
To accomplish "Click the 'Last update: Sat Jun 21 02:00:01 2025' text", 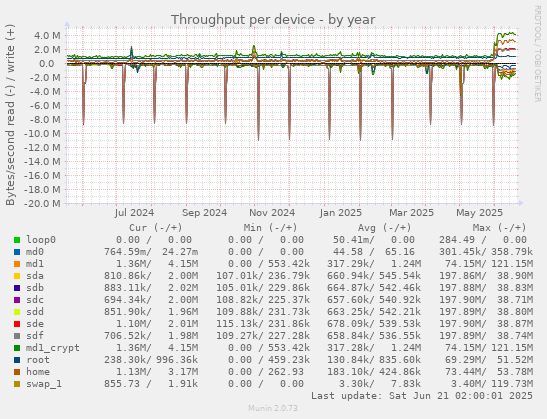I will [422, 396].
